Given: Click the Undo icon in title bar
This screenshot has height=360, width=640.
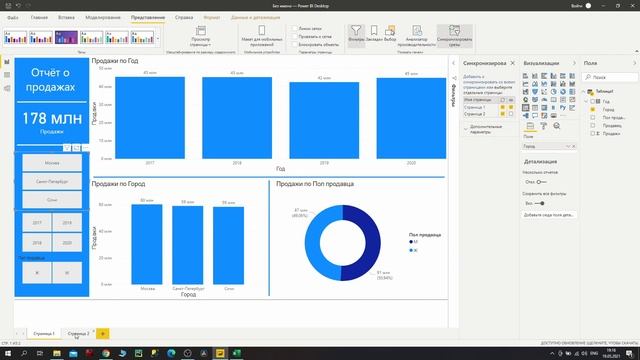Looking at the screenshot, I should point(18,6).
